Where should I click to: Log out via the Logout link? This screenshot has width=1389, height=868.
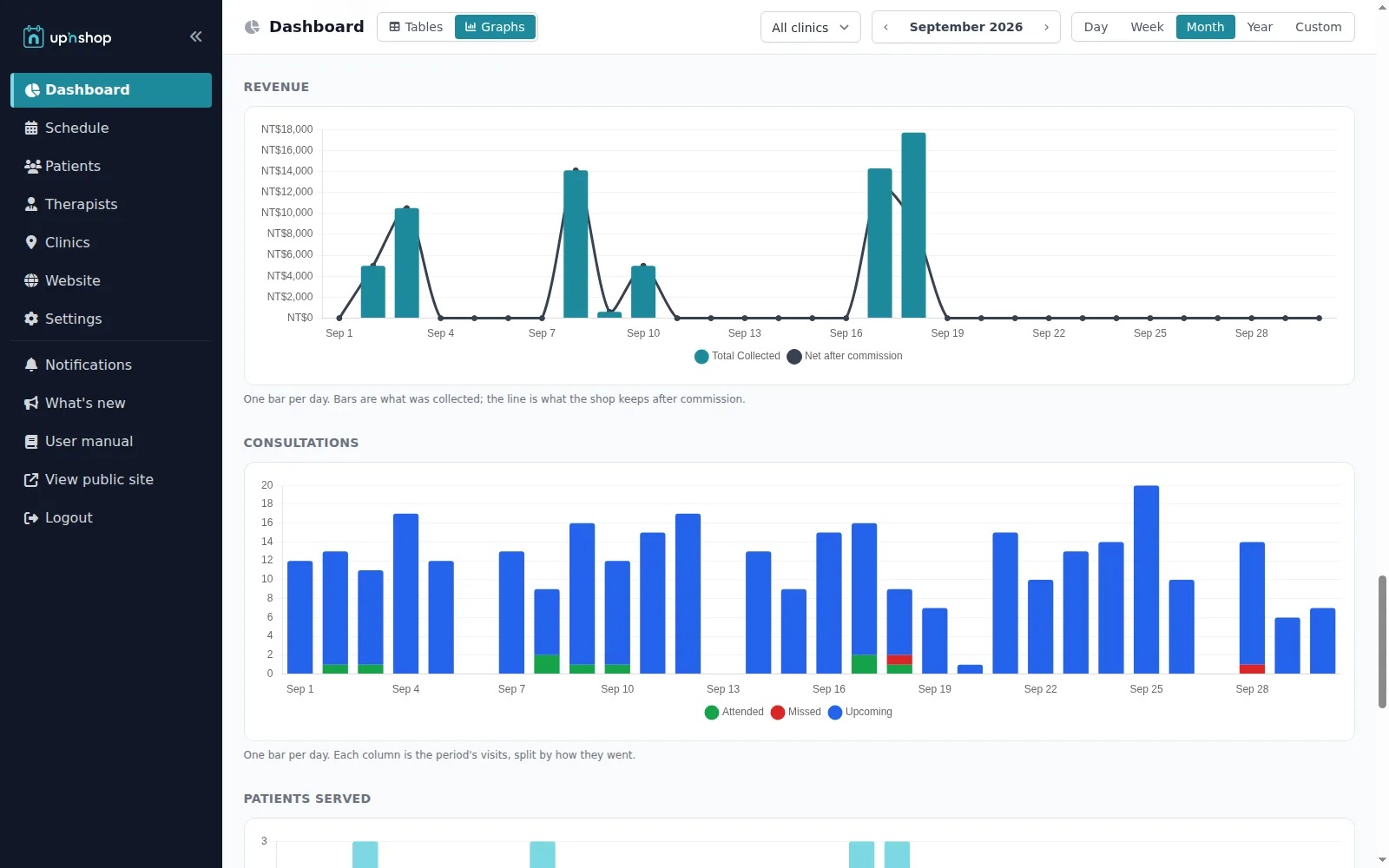111,517
